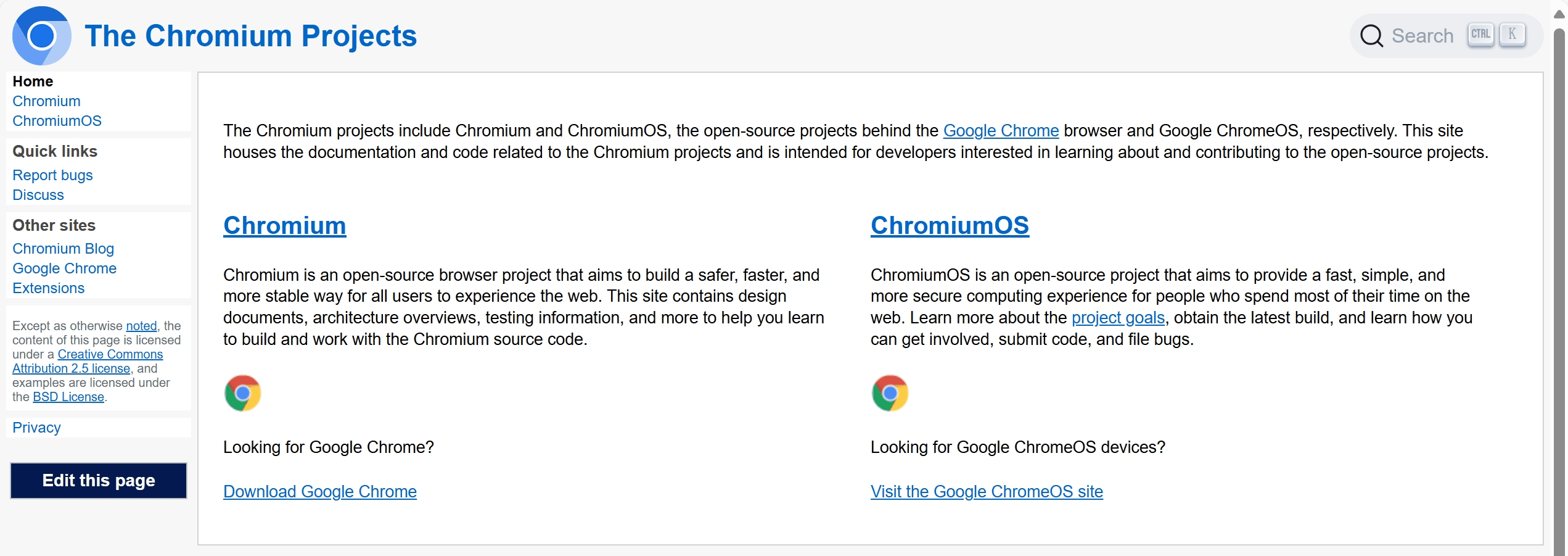Viewport: 1568px width, 556px height.
Task: Click the Chromium logo in the header
Action: [41, 36]
